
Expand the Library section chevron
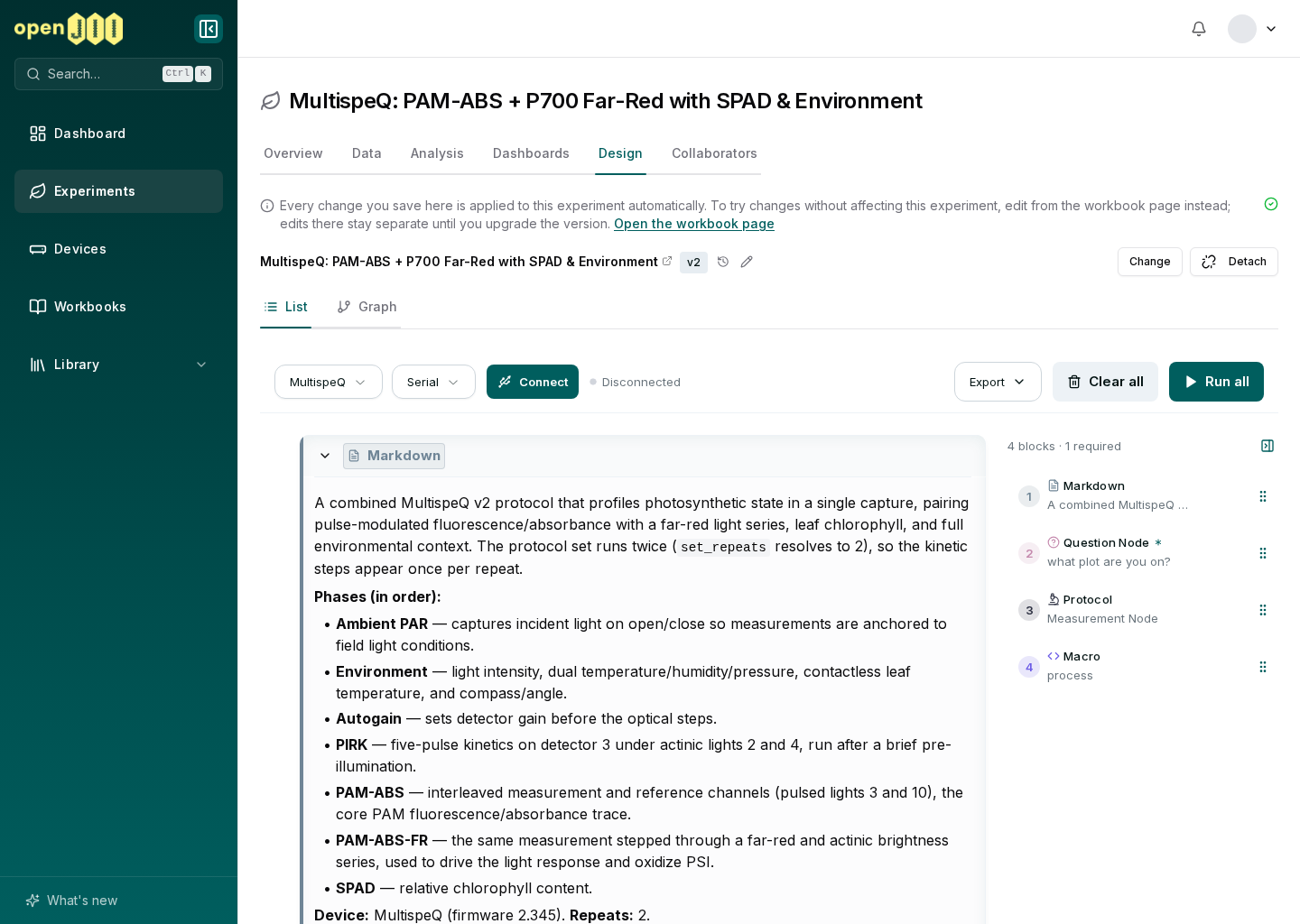pyautogui.click(x=201, y=365)
